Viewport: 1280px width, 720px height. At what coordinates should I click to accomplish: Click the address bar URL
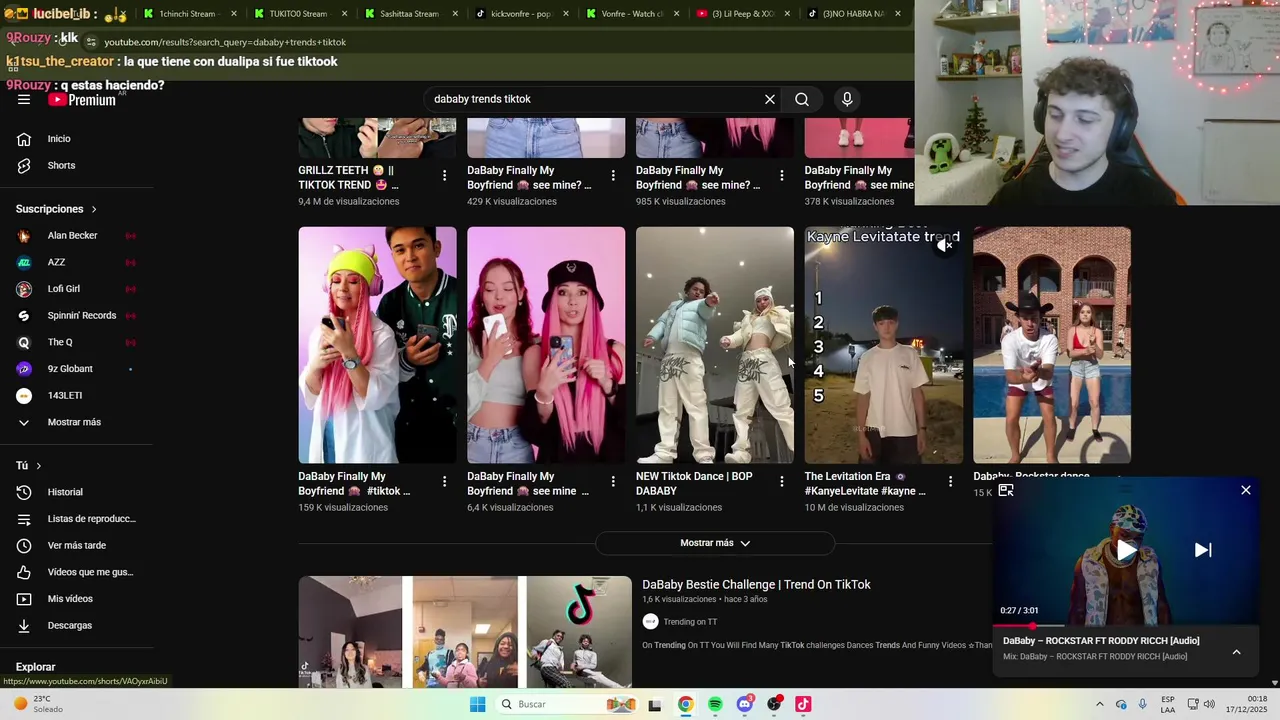[225, 43]
